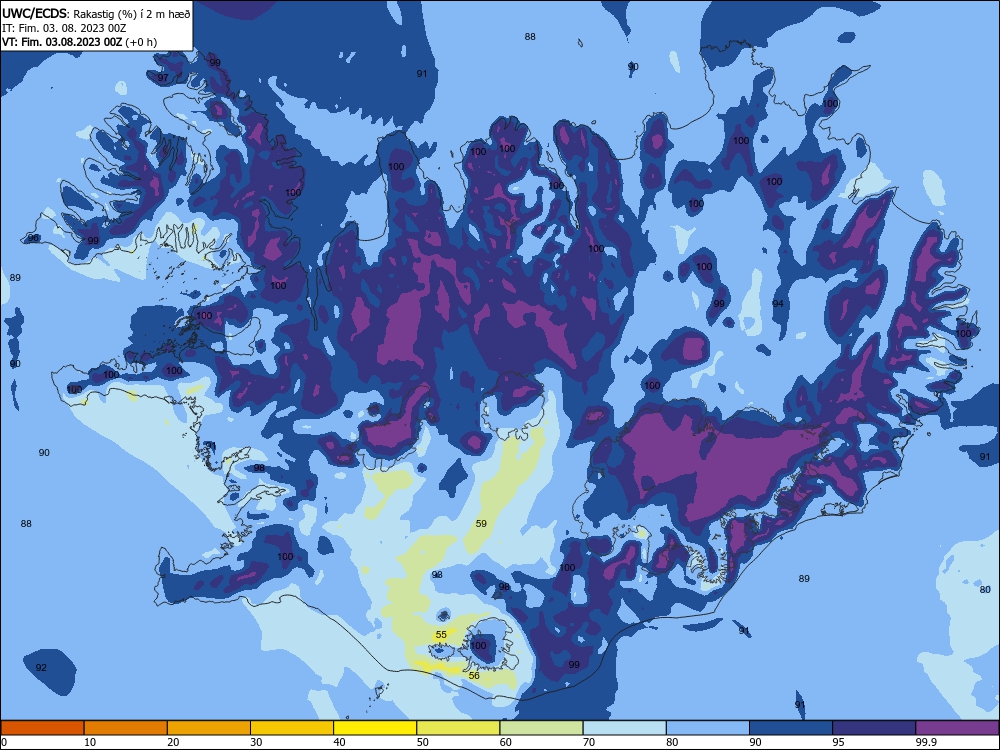
Task: Click legend tick label 60
Action: (x=506, y=742)
